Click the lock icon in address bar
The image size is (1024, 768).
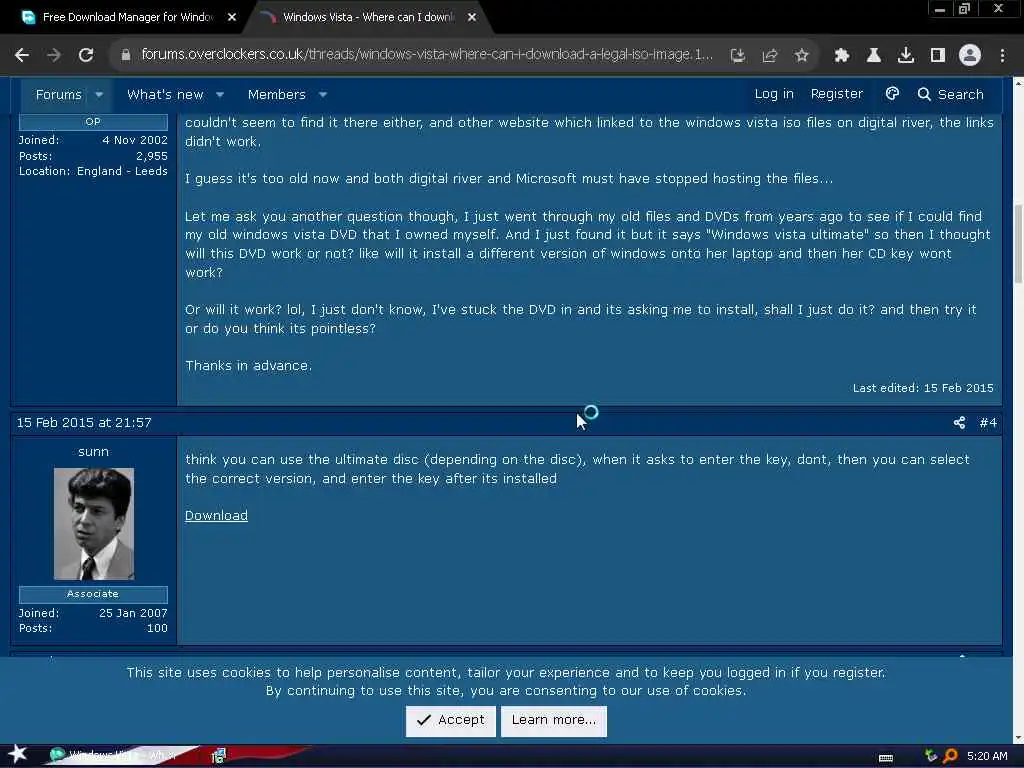coord(126,56)
